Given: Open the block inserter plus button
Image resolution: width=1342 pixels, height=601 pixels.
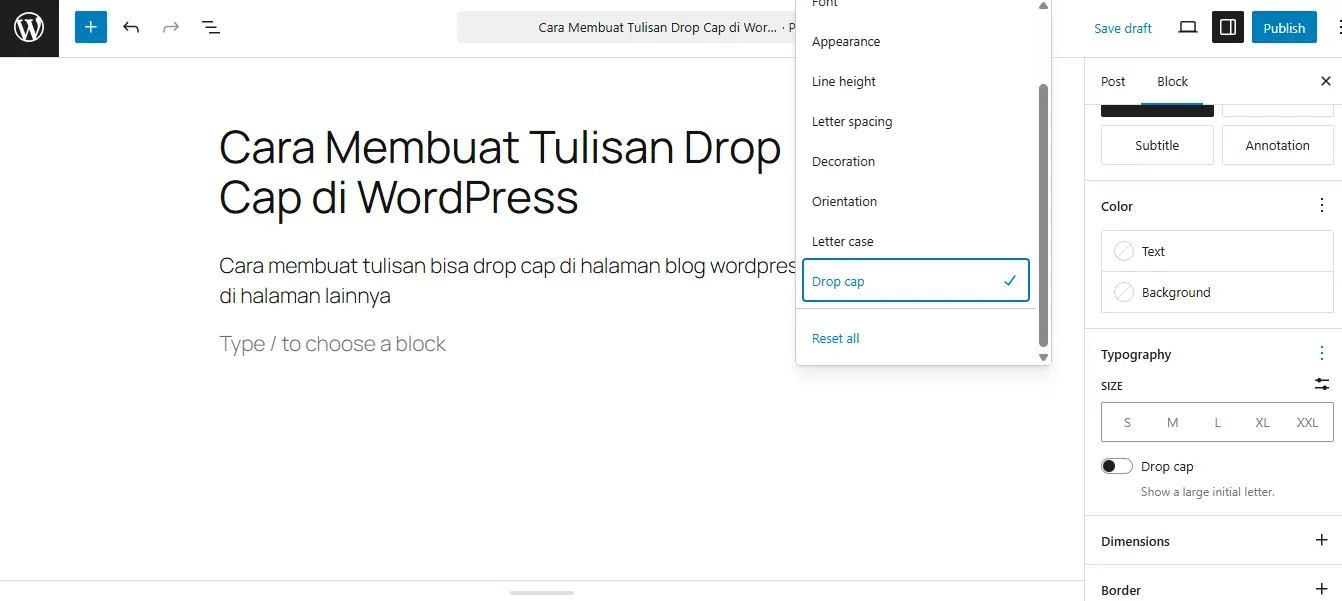Looking at the screenshot, I should coord(91,27).
